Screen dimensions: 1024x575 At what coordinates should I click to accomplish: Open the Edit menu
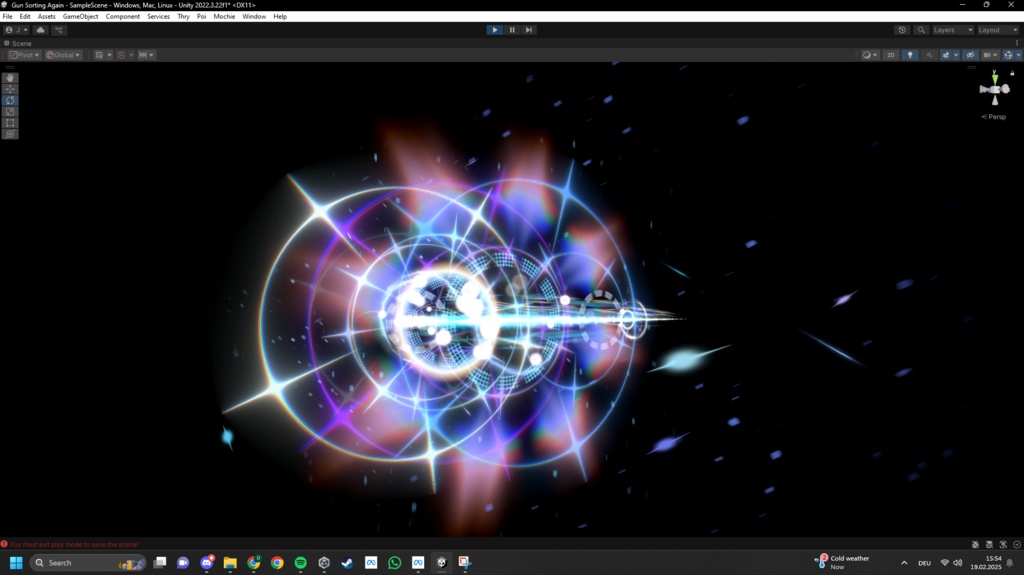pos(25,16)
